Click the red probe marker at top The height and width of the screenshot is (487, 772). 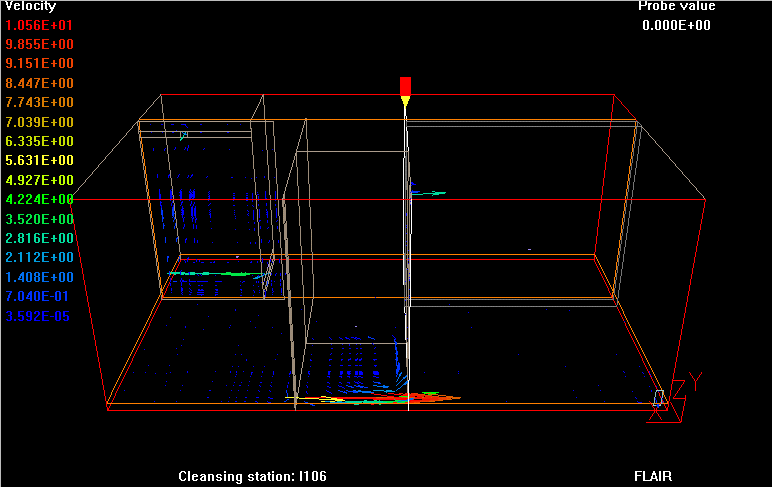[x=405, y=84]
